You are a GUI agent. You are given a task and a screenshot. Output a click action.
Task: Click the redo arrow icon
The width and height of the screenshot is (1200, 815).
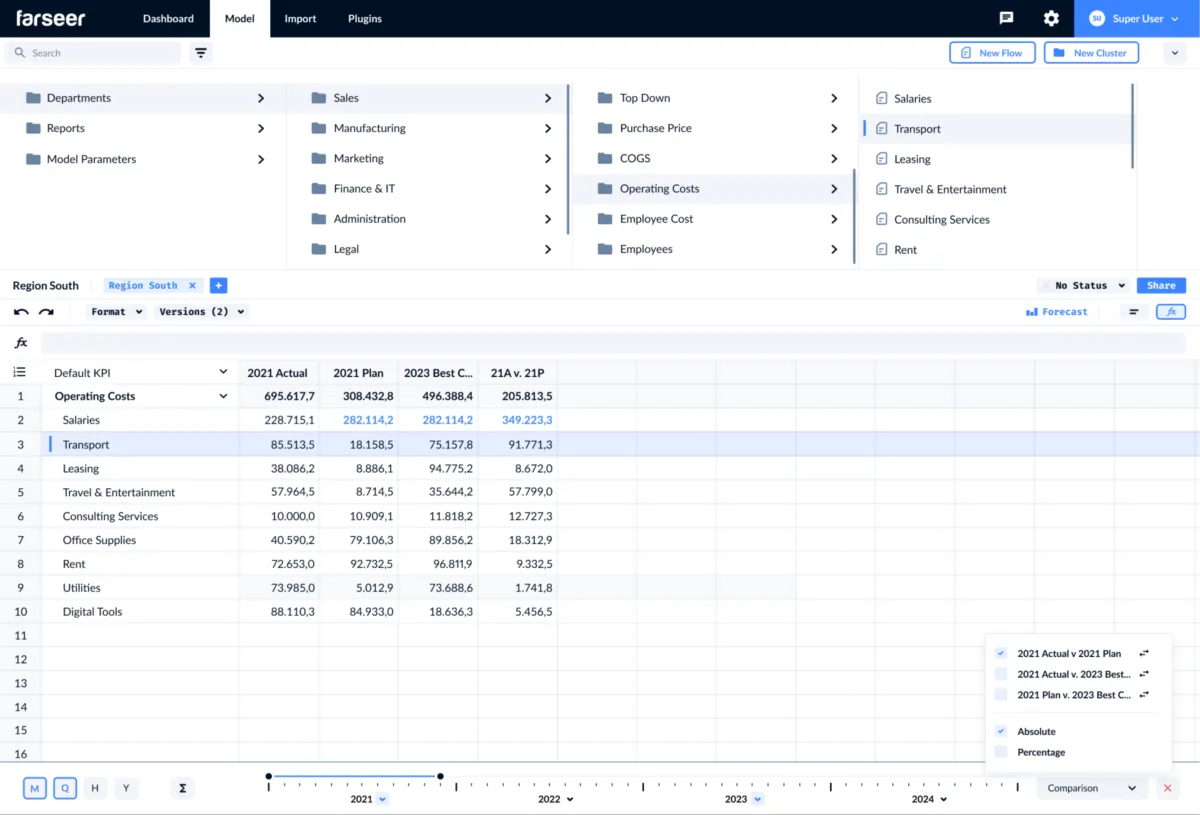46,312
